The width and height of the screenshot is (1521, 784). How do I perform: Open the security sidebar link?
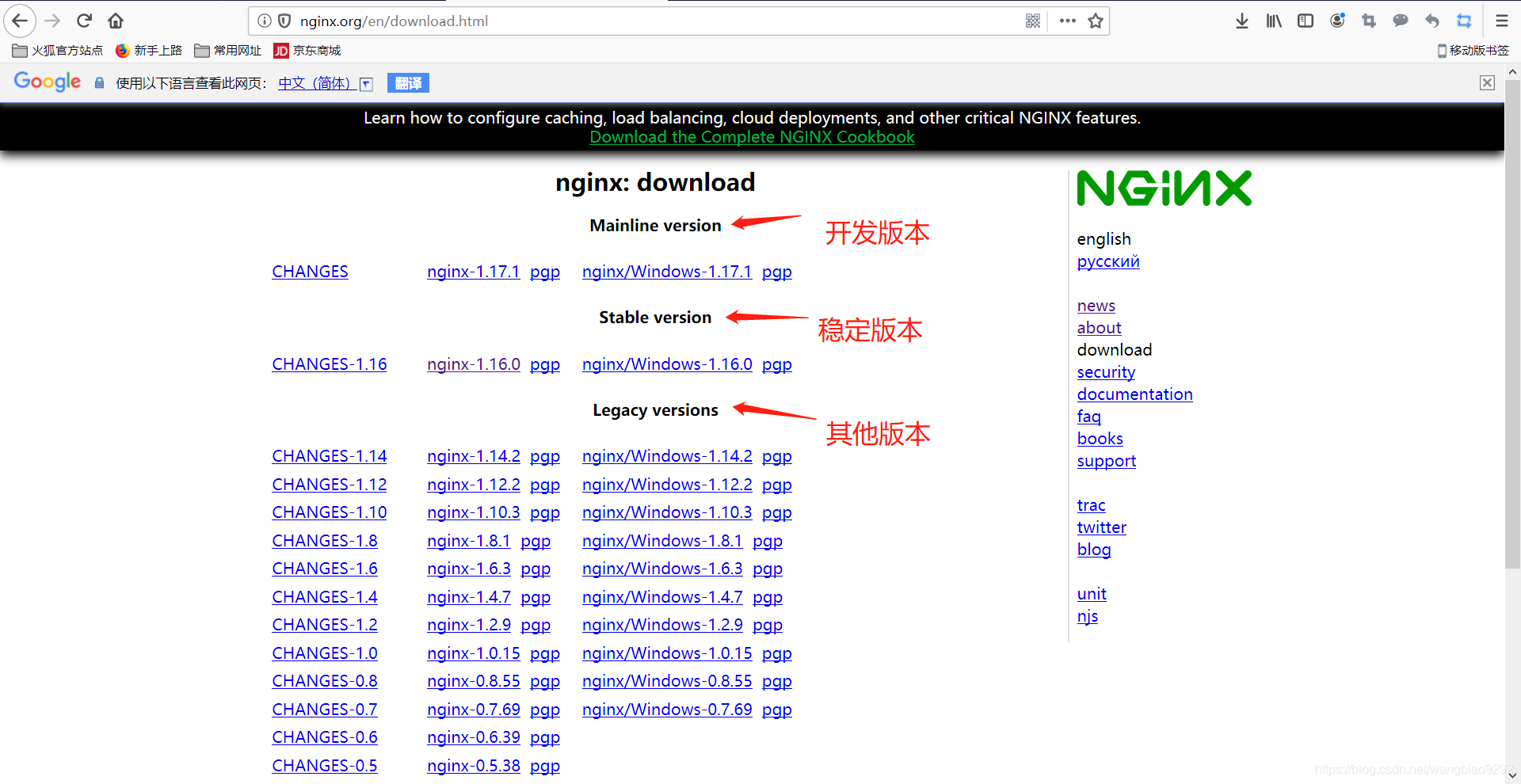[x=1106, y=372]
